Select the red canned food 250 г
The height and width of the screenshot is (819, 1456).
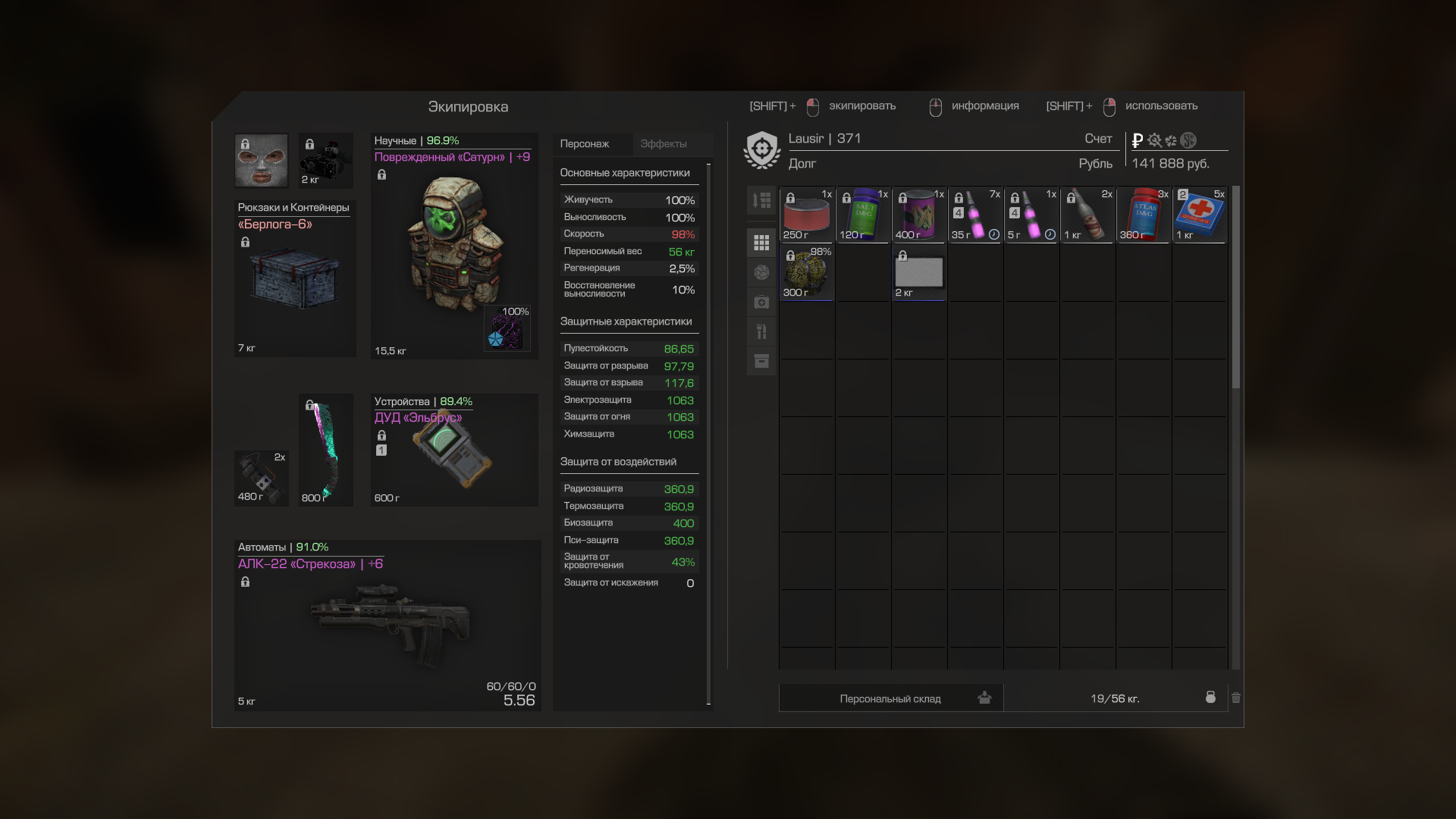tap(807, 215)
